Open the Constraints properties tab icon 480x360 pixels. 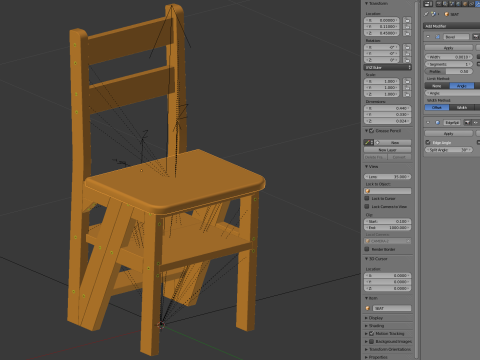pos(471,4)
